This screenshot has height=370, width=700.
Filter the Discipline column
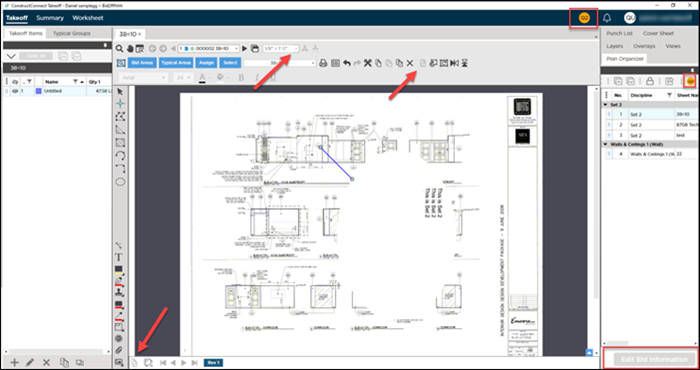669,95
